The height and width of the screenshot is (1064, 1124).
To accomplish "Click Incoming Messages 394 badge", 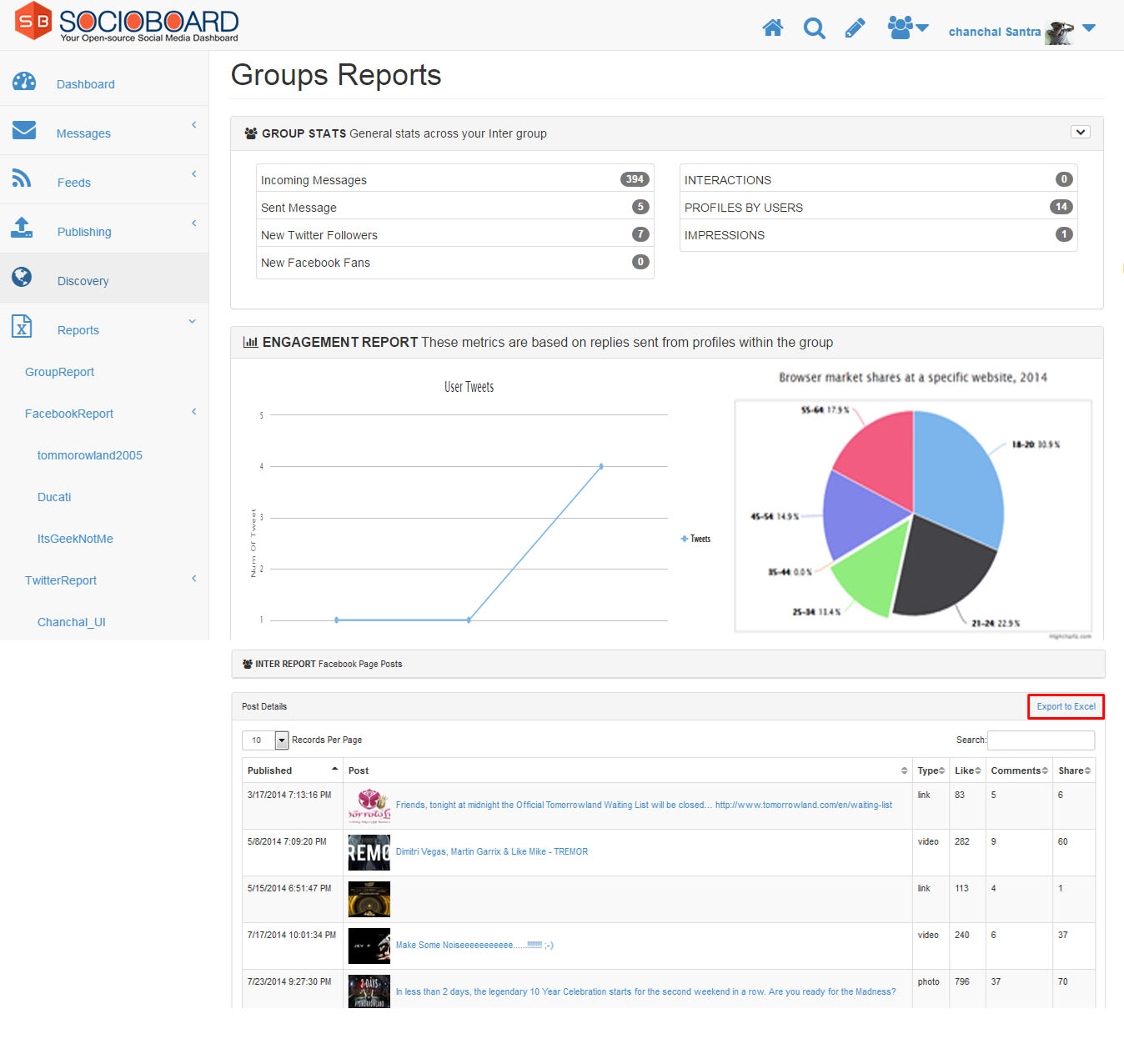I will pyautogui.click(x=635, y=179).
